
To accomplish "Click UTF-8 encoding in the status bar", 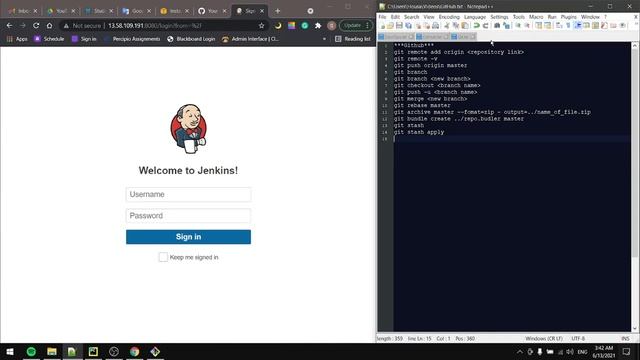I will (578, 338).
